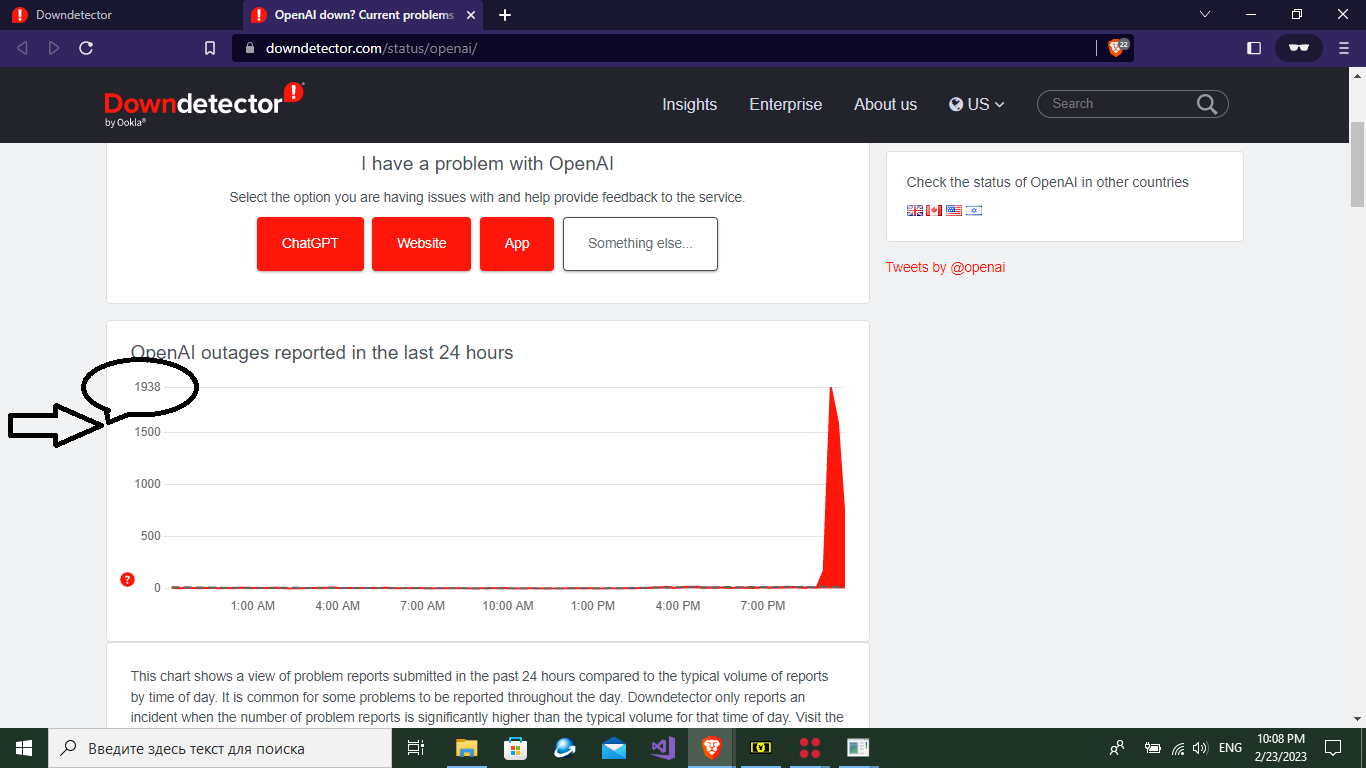Screen dimensions: 1366x768
Task: Open the US country selector dropdown
Action: [977, 104]
